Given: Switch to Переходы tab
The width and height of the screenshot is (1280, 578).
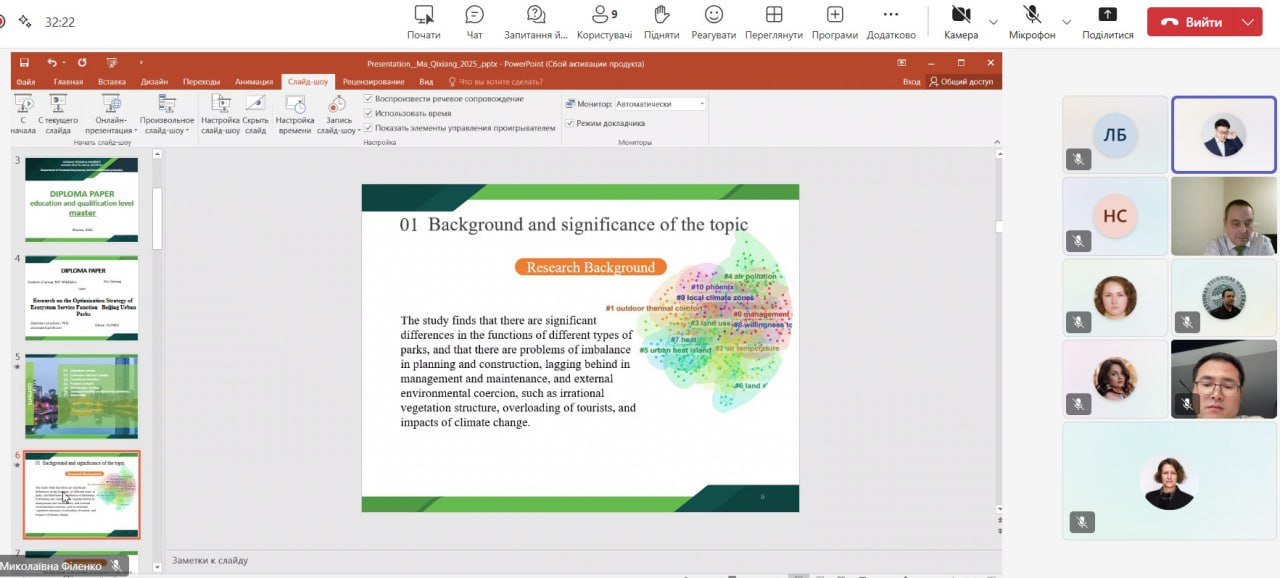Looking at the screenshot, I should click(201, 82).
